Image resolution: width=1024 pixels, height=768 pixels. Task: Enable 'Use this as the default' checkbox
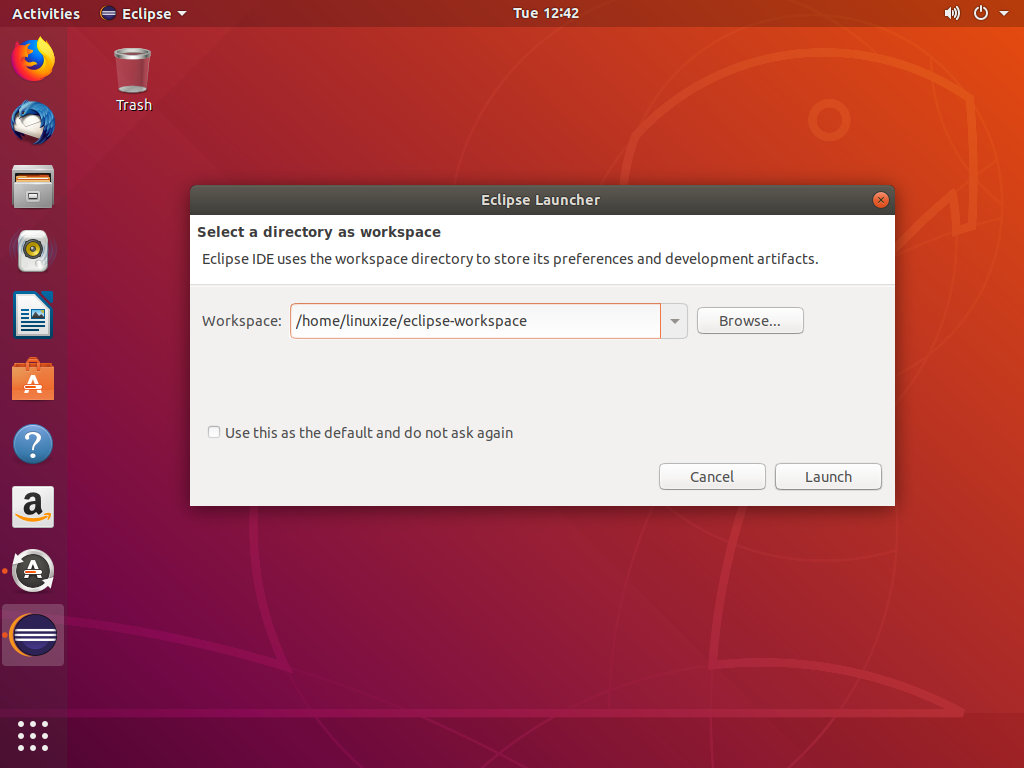[214, 432]
